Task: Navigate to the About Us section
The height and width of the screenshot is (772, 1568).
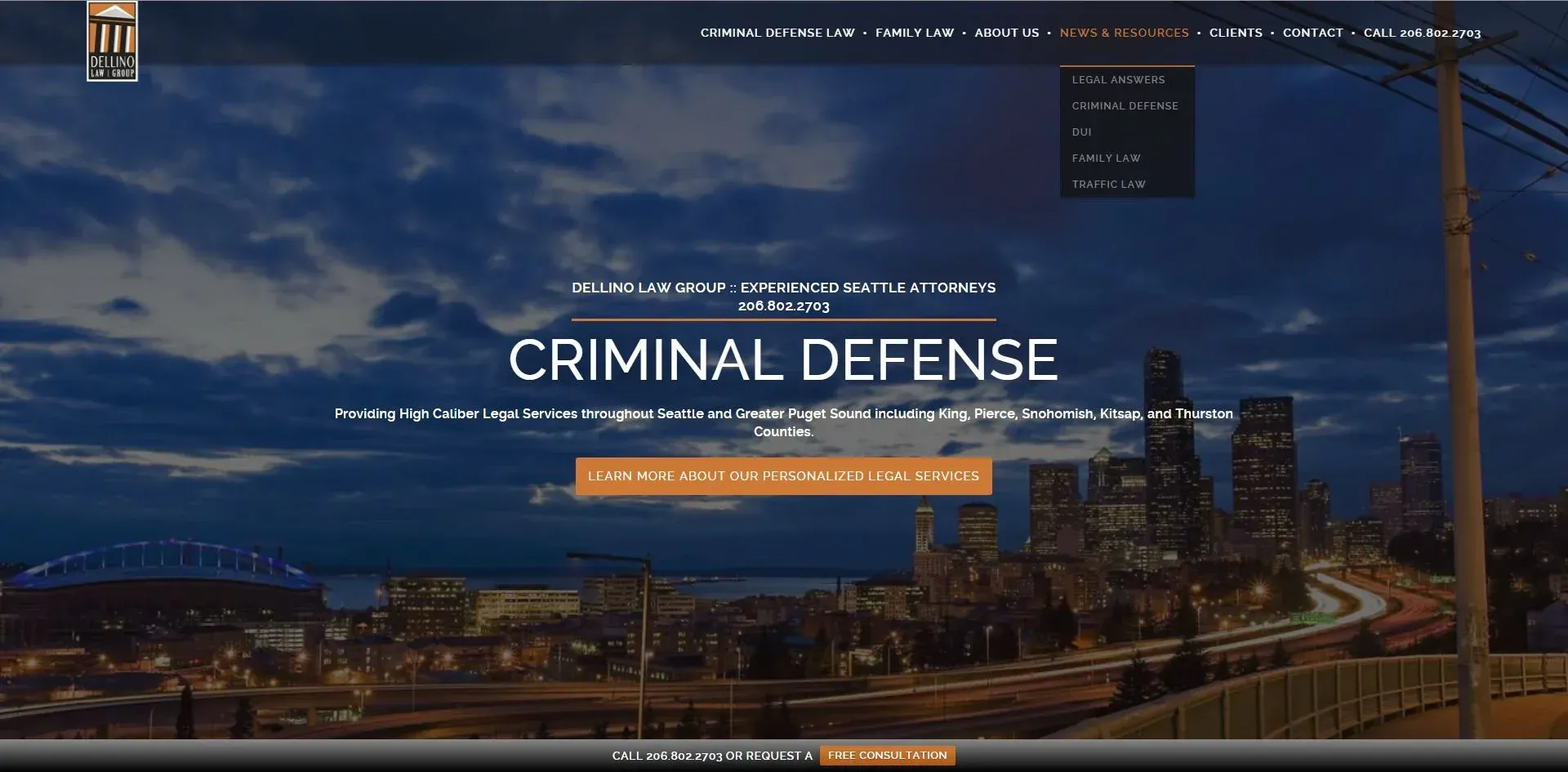Action: pos(1007,33)
